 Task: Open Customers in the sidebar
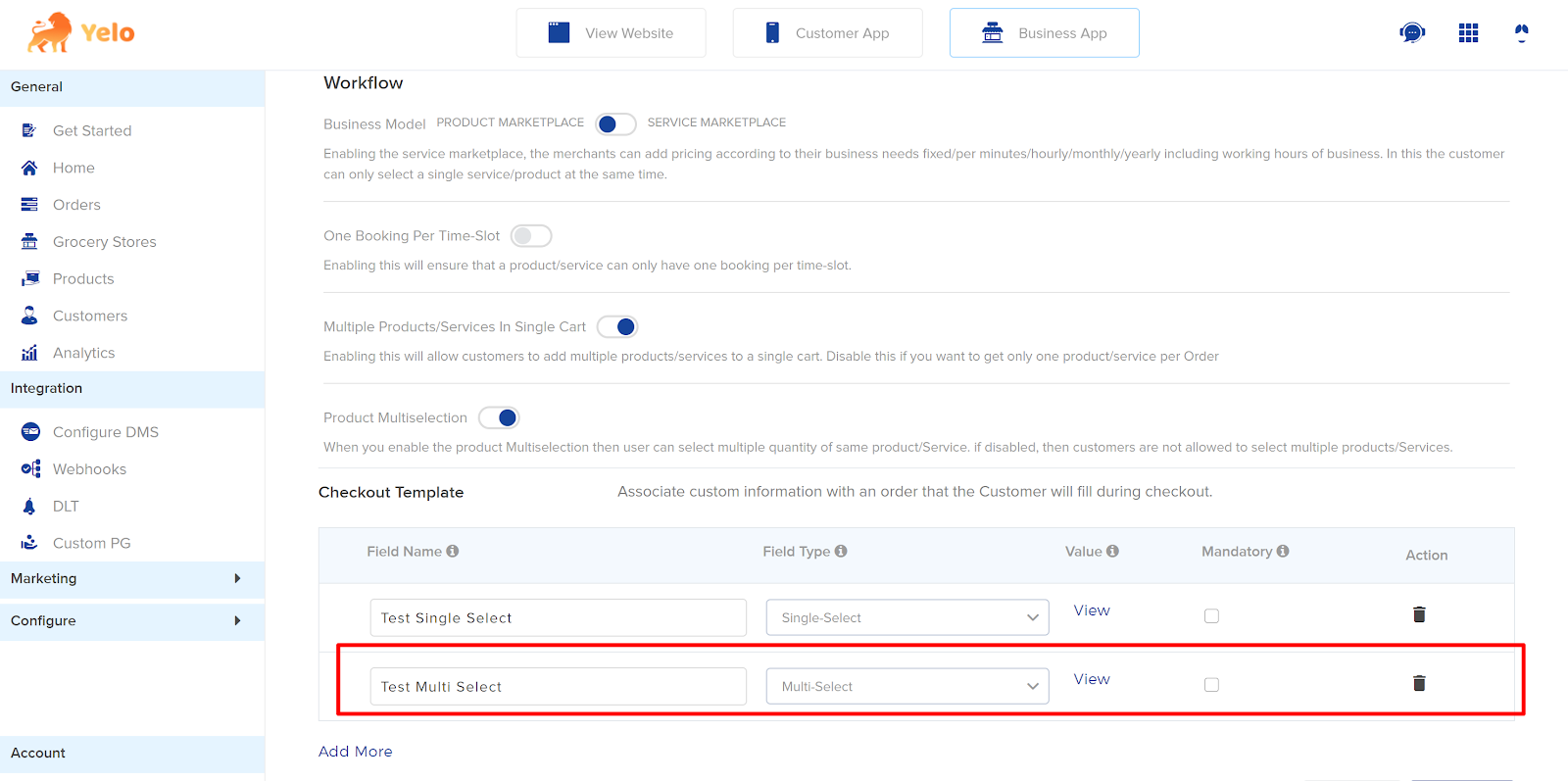click(90, 316)
